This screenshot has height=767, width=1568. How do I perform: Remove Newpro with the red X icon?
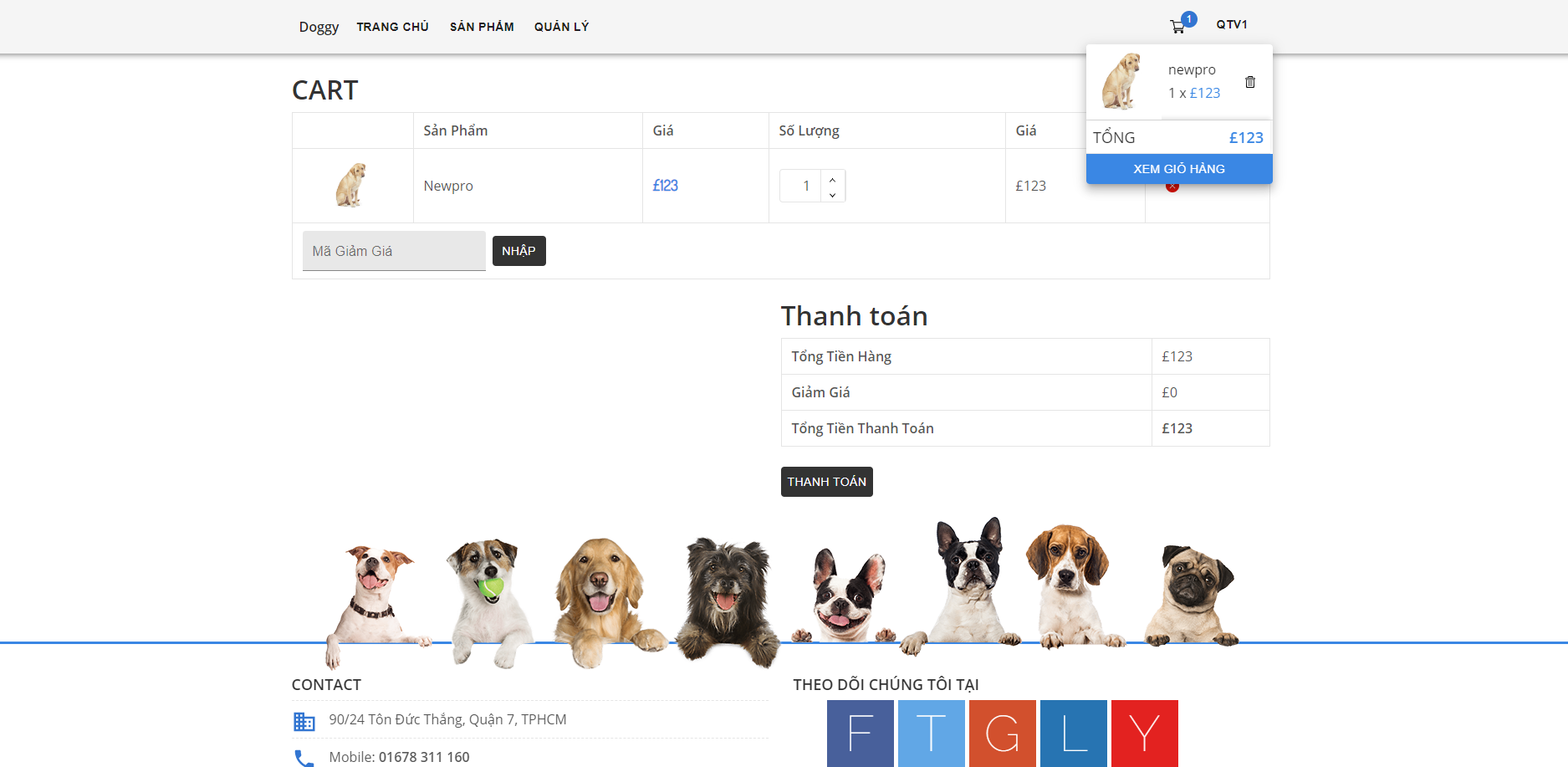(x=1173, y=186)
